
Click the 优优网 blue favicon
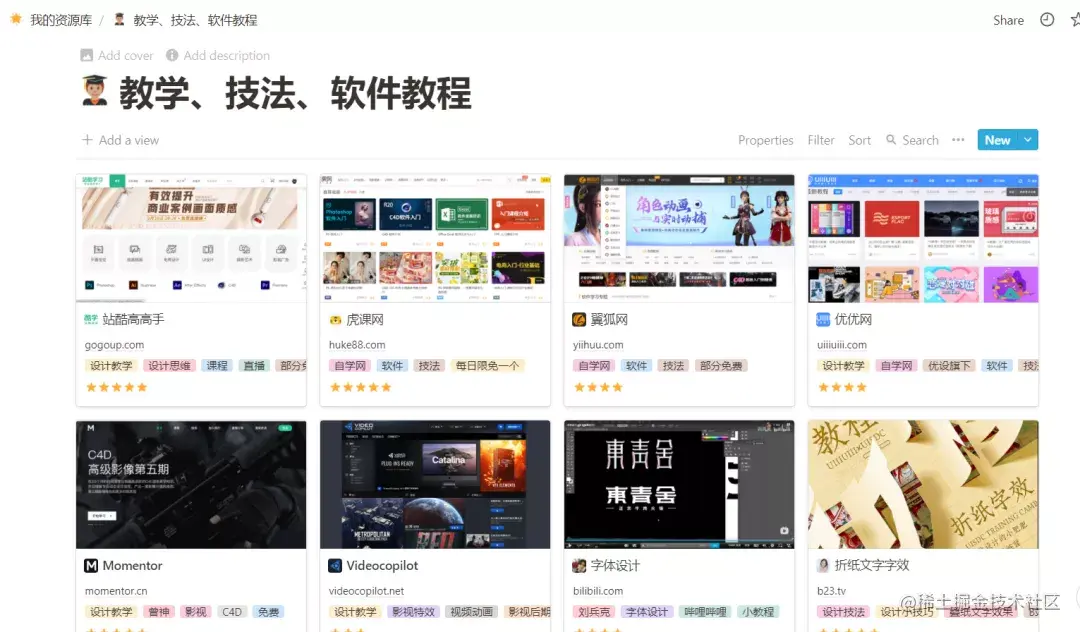coord(823,319)
